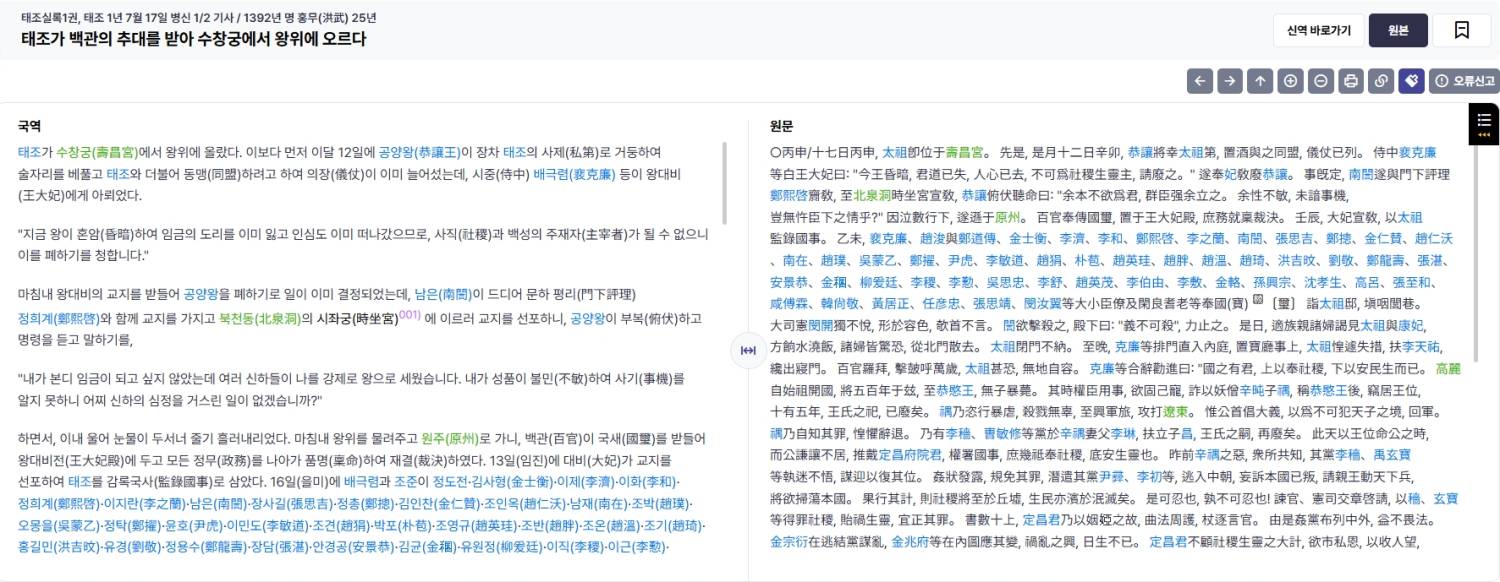Print the article with the printer icon

pos(1350,81)
